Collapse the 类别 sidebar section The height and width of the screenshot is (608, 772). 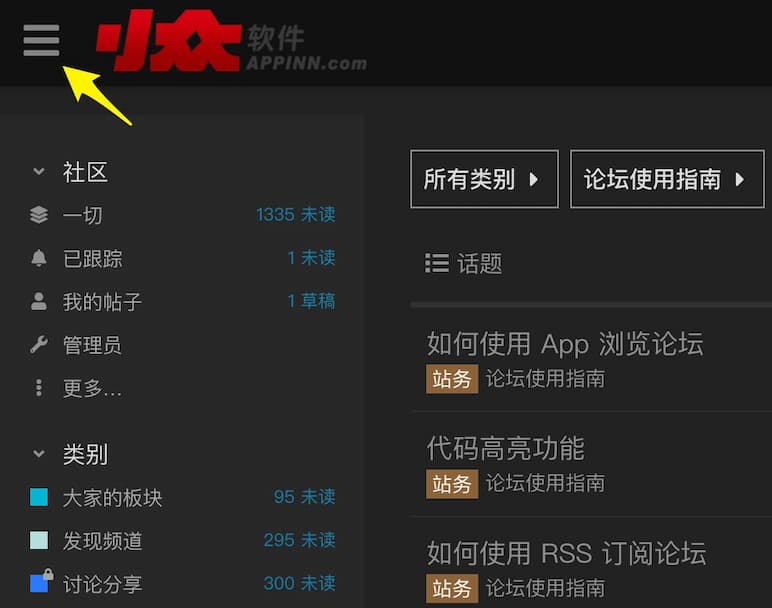[x=39, y=454]
